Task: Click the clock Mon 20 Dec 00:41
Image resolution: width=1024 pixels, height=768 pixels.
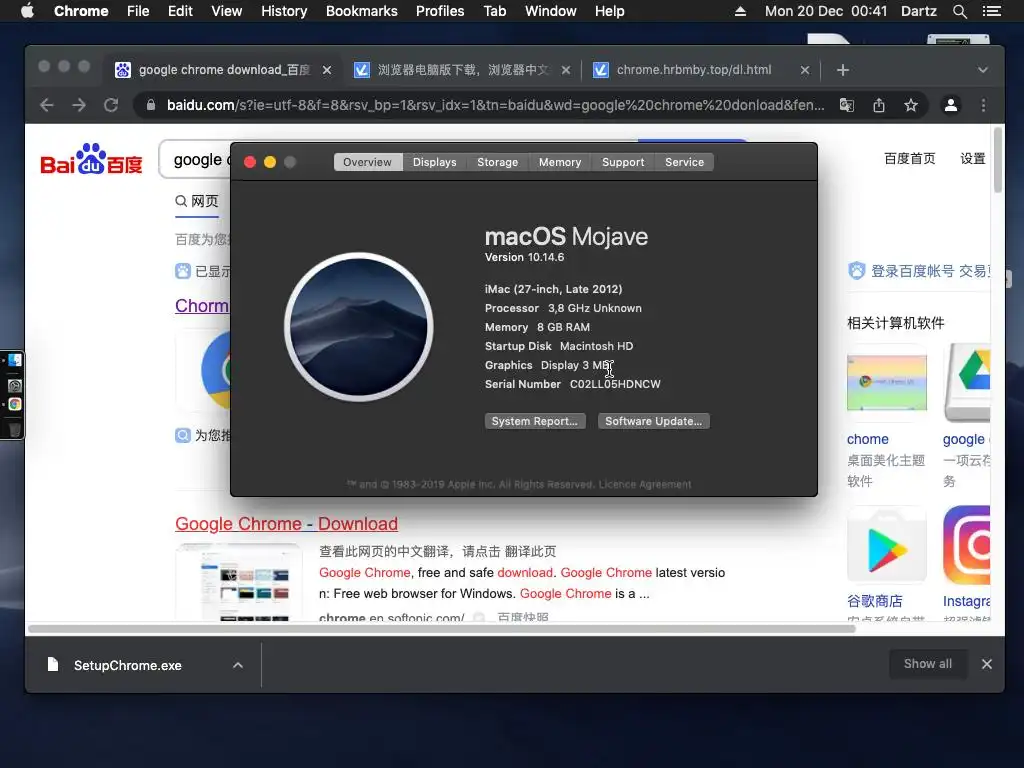Action: click(x=826, y=11)
